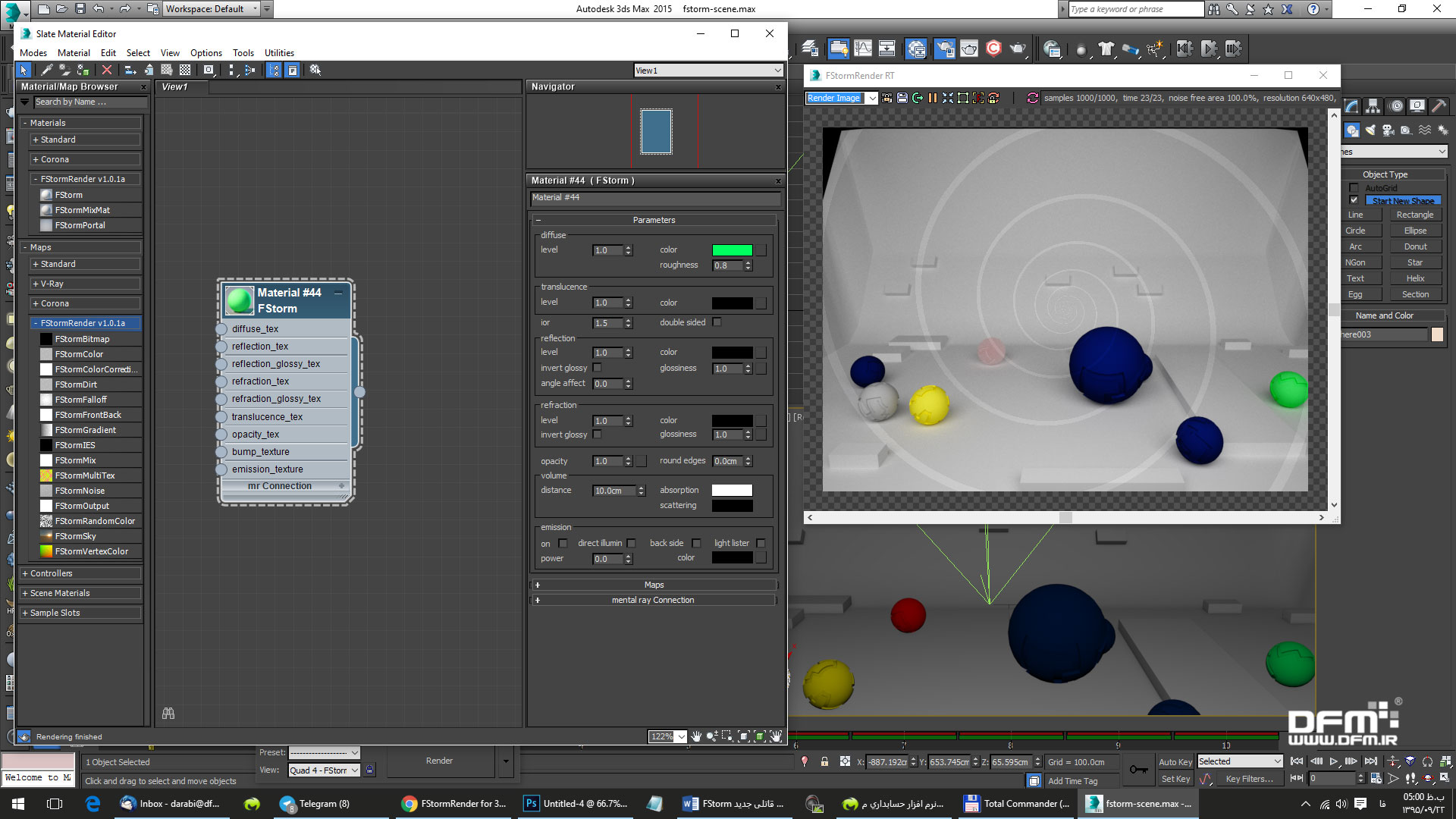The width and height of the screenshot is (1456, 819).
Task: Click the binoculars search icon in View1
Action: (x=168, y=714)
